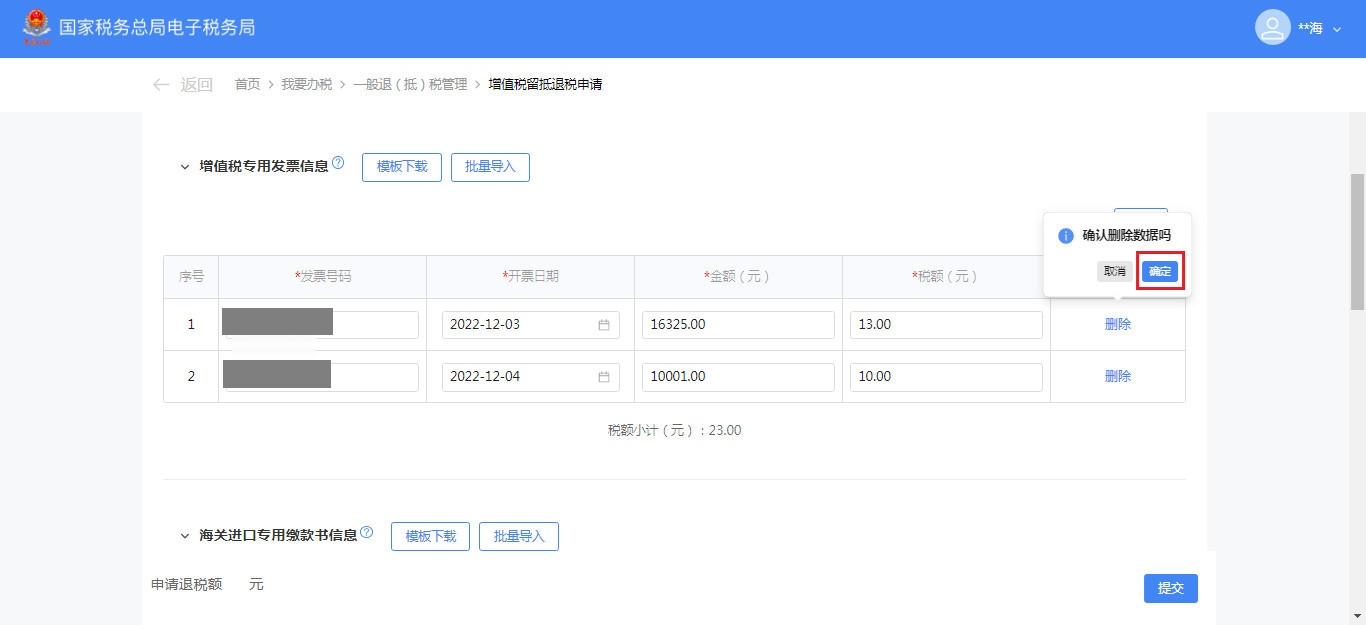Collapse 增值税专用发票信息 section
The image size is (1366, 625).
click(x=185, y=167)
